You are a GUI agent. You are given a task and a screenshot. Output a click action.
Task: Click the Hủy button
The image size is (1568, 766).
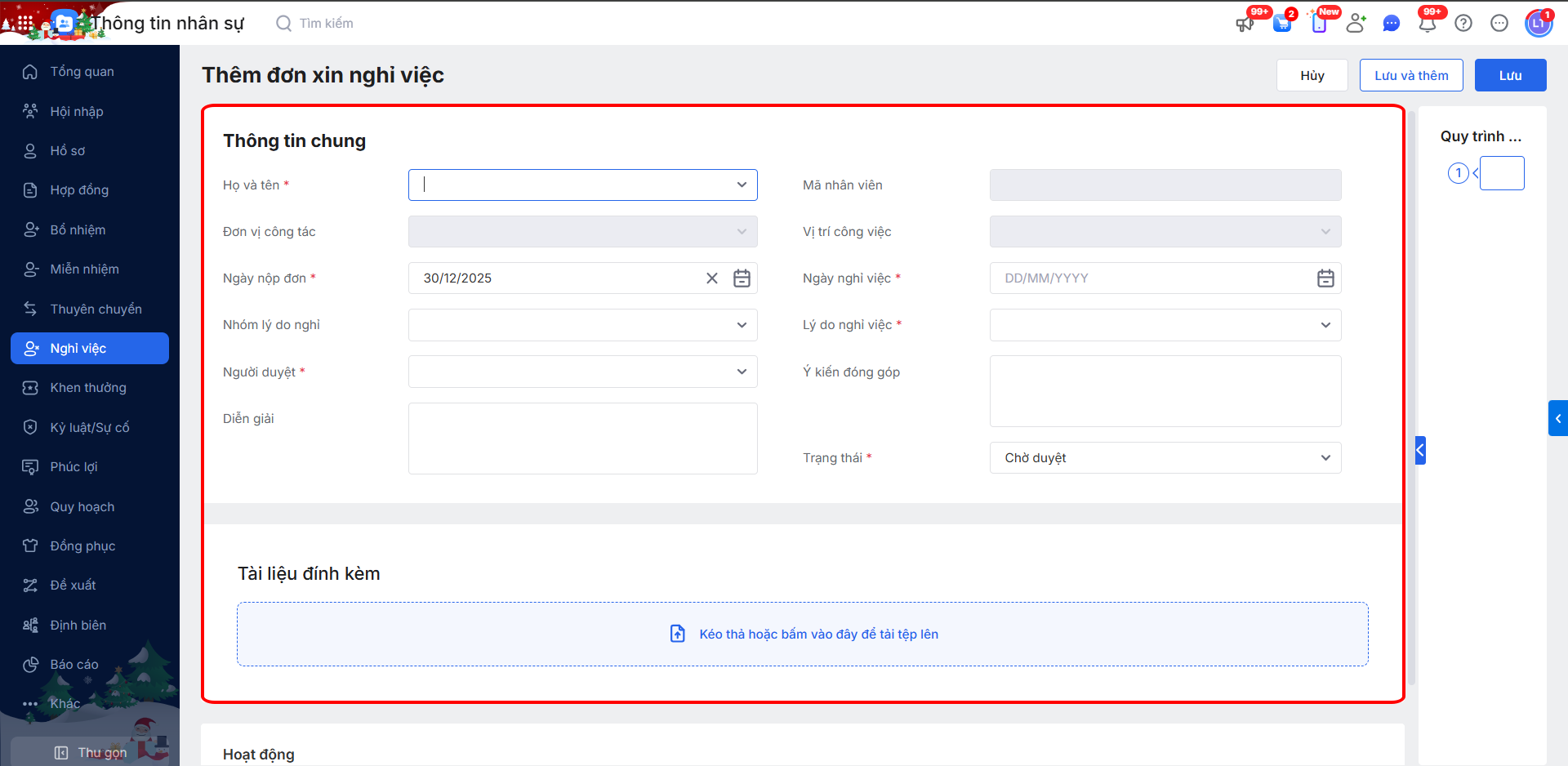pos(1312,75)
